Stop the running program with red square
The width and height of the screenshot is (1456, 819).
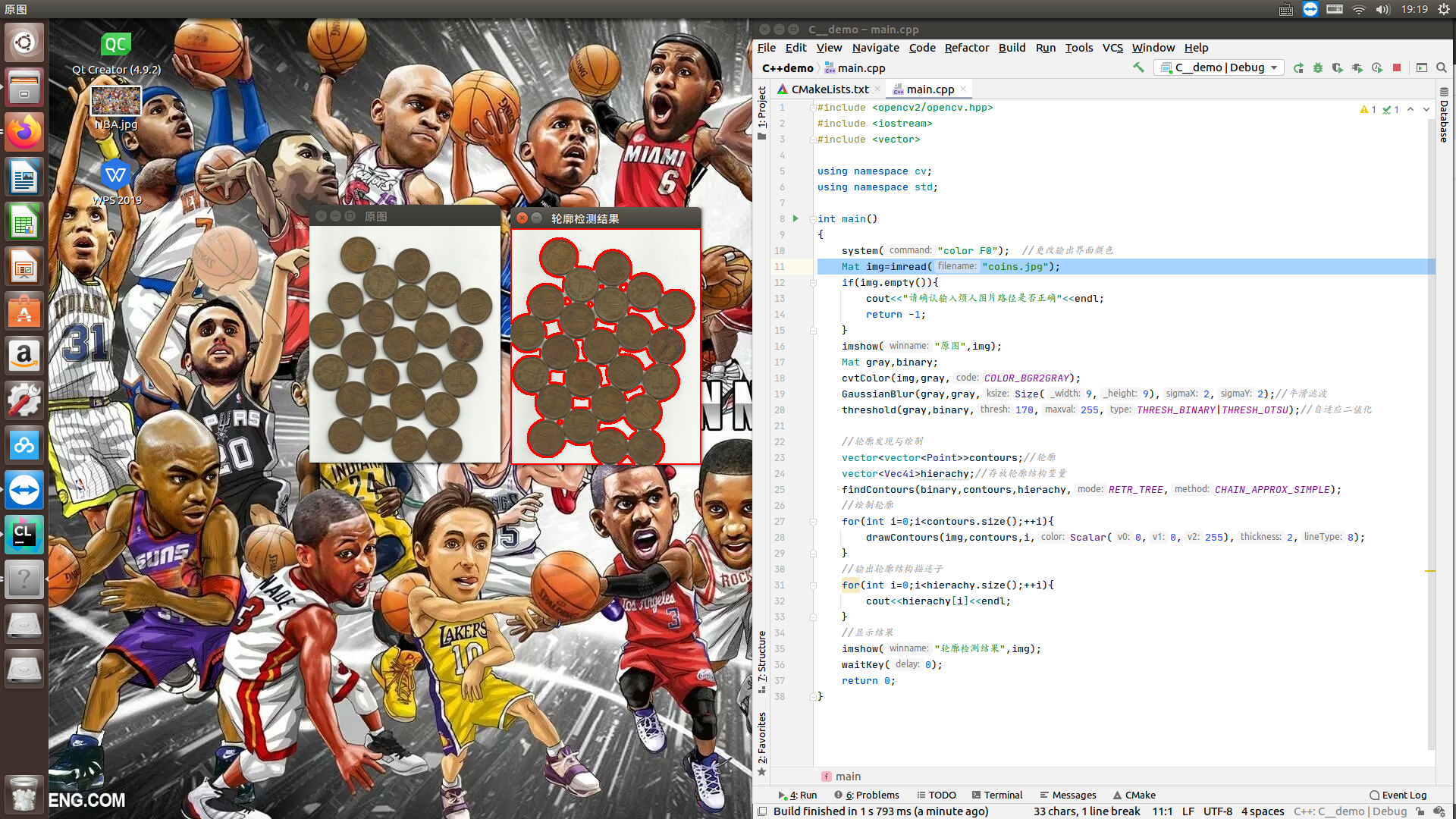click(1397, 67)
